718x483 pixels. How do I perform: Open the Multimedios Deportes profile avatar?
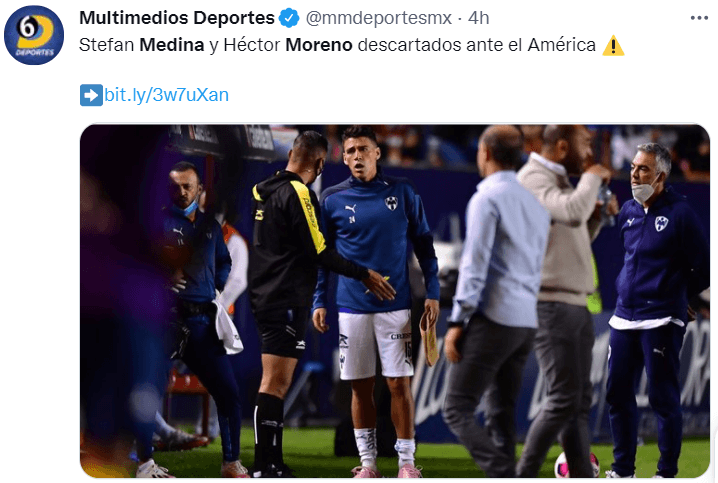click(x=35, y=34)
